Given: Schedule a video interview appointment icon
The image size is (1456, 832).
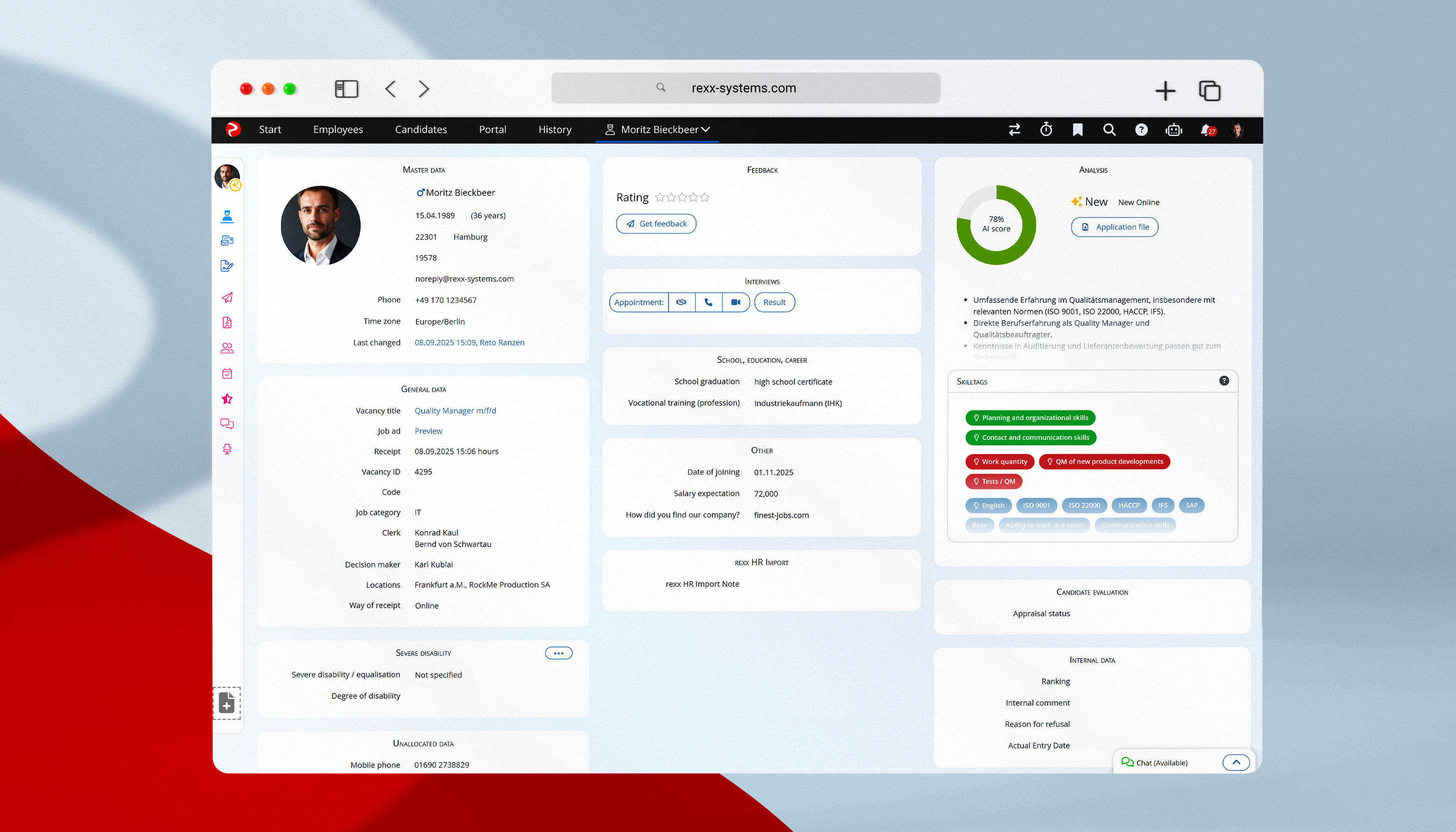Looking at the screenshot, I should (x=736, y=302).
